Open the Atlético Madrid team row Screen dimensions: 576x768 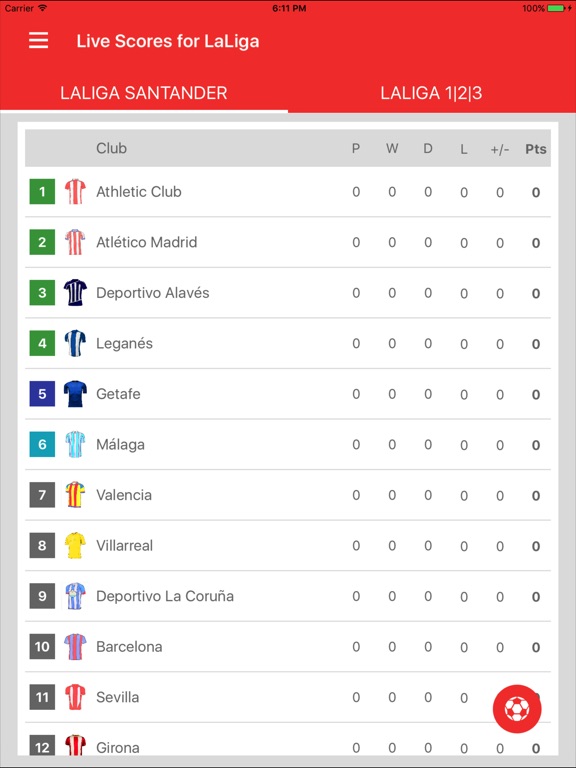coord(288,242)
